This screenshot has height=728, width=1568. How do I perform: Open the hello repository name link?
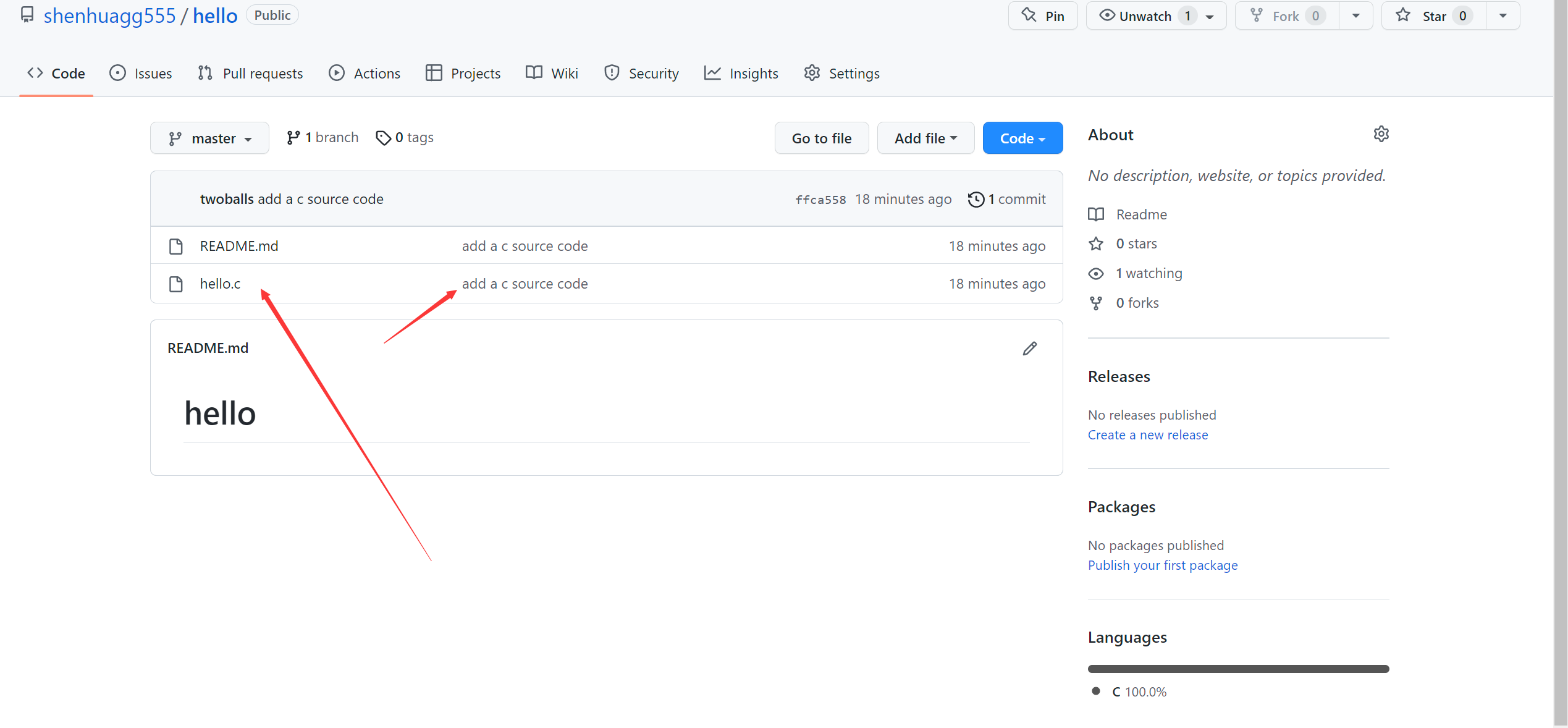[x=215, y=15]
